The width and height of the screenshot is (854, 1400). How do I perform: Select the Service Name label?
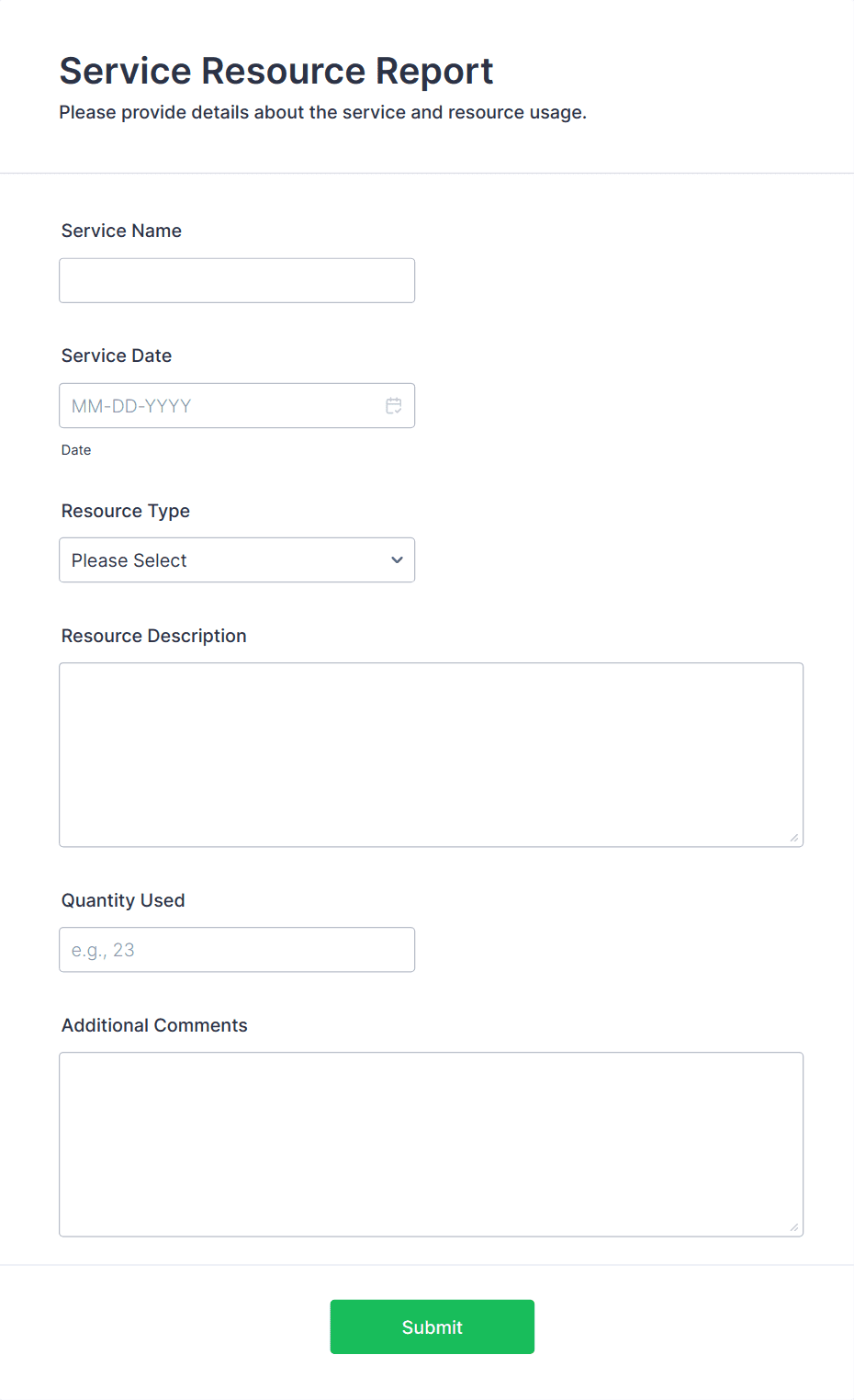click(120, 231)
